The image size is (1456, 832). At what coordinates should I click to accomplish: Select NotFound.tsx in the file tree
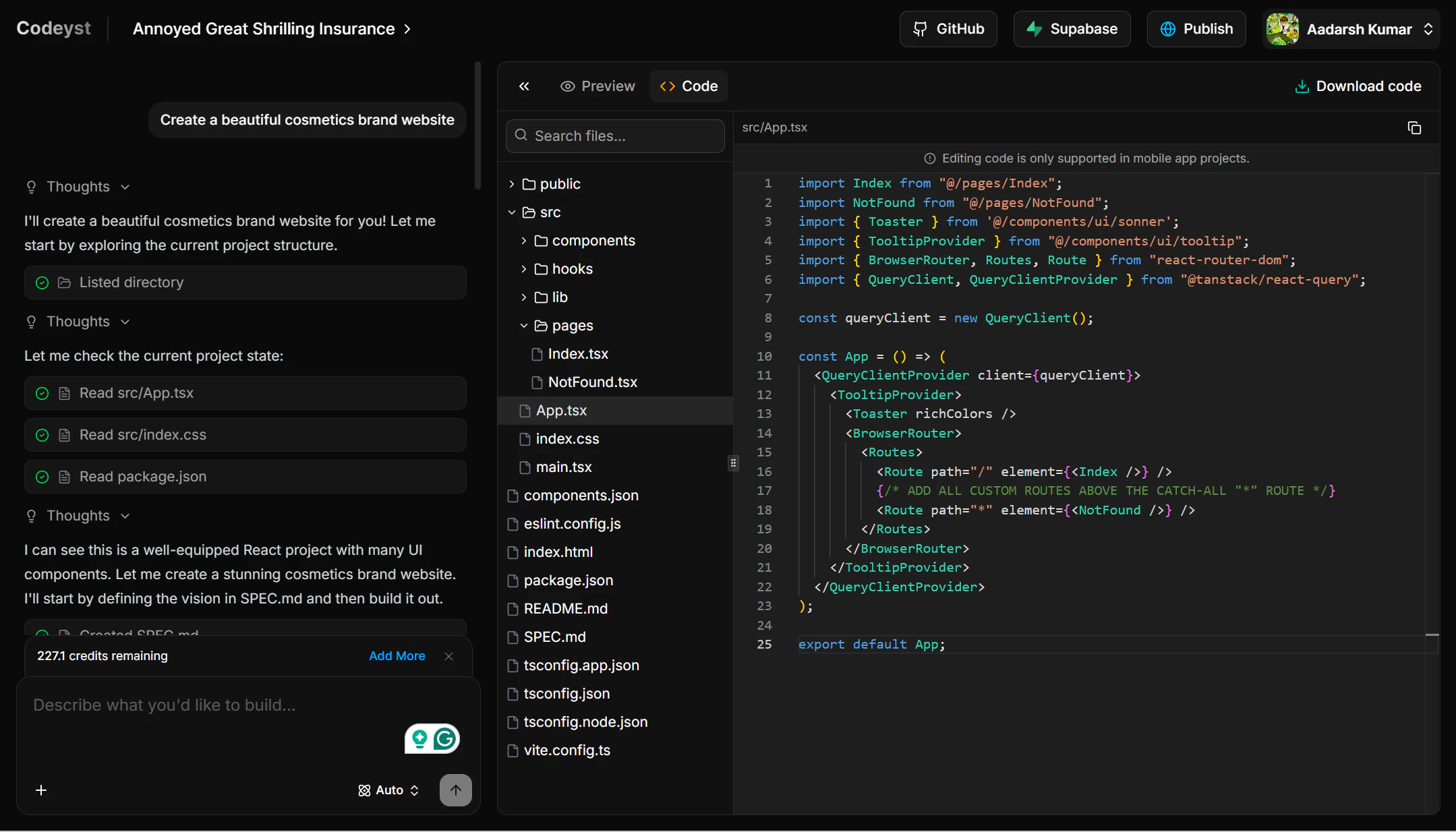(592, 382)
